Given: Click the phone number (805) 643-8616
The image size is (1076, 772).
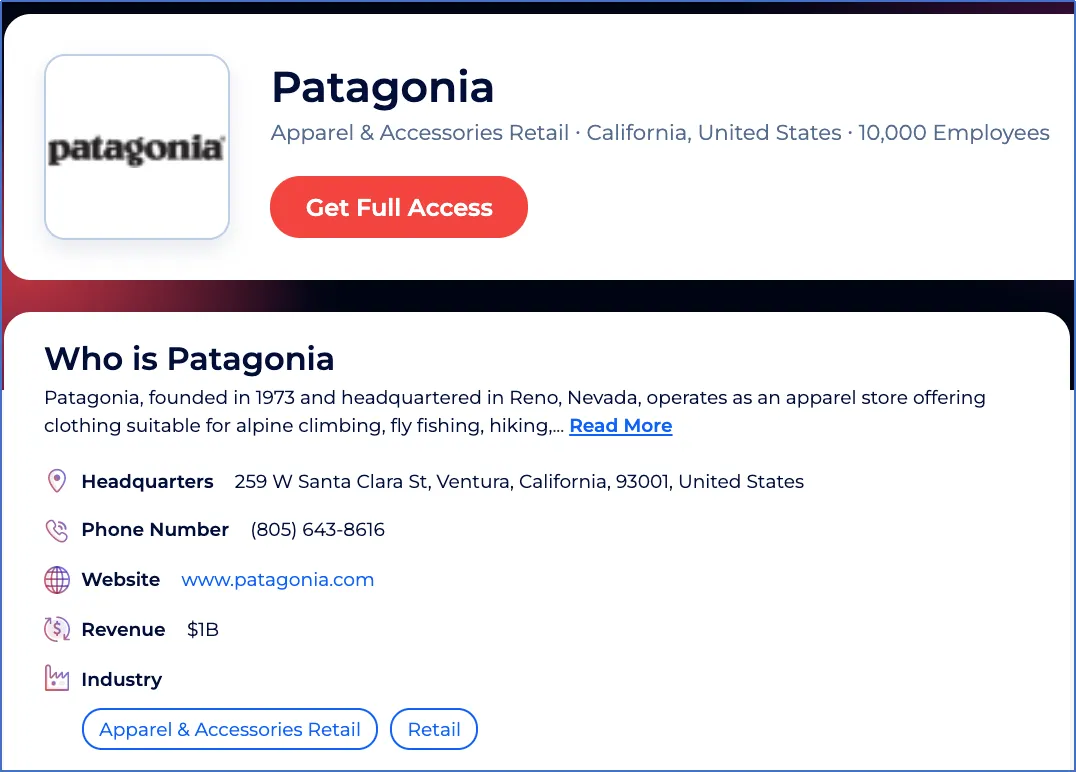Looking at the screenshot, I should 317,529.
